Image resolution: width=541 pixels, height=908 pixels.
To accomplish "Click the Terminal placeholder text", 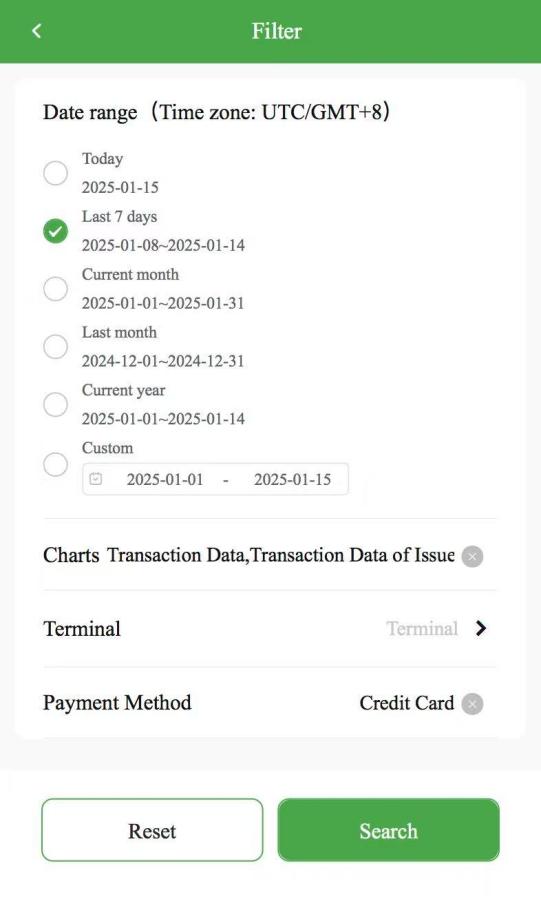I will 422,628.
